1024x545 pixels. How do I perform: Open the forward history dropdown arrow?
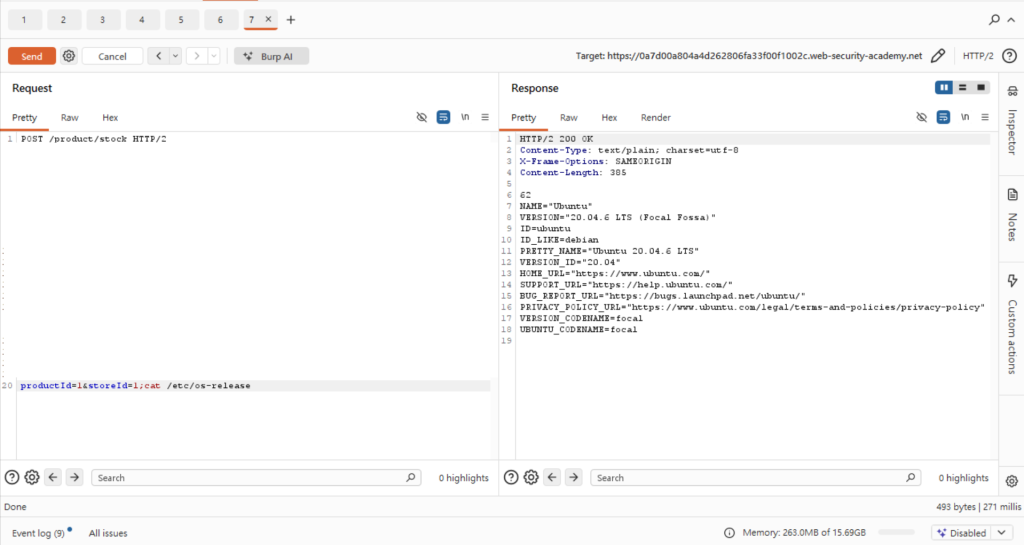tap(214, 56)
